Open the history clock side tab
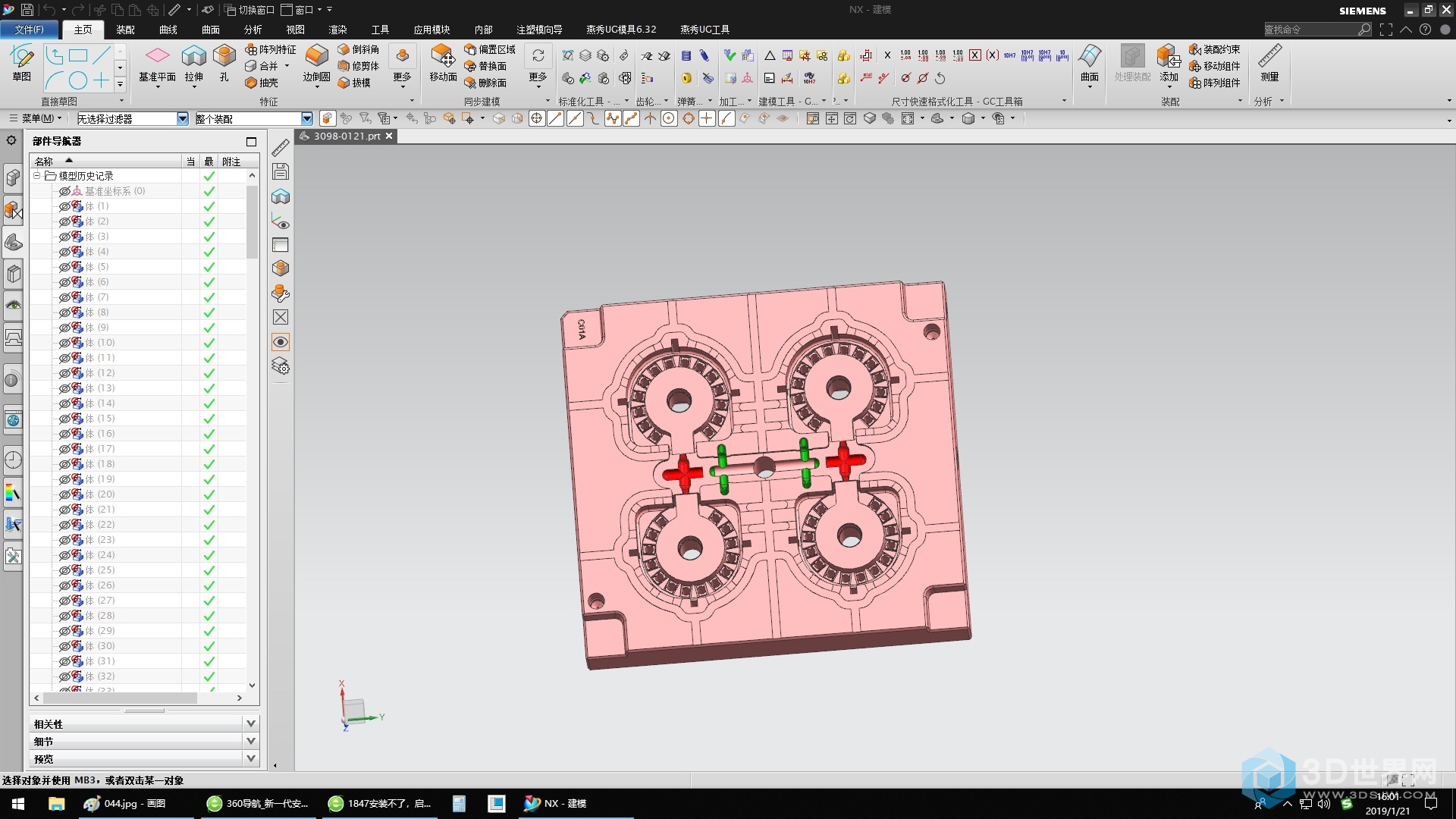Screen dimensions: 1456x819 pyautogui.click(x=13, y=460)
